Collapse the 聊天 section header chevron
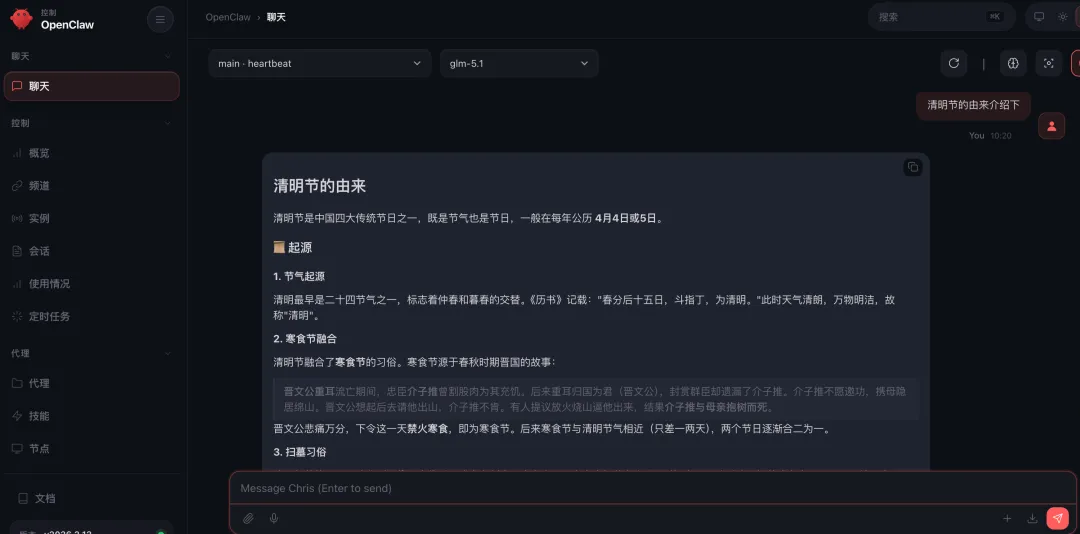Screen dimensions: 1080x534 (167, 57)
